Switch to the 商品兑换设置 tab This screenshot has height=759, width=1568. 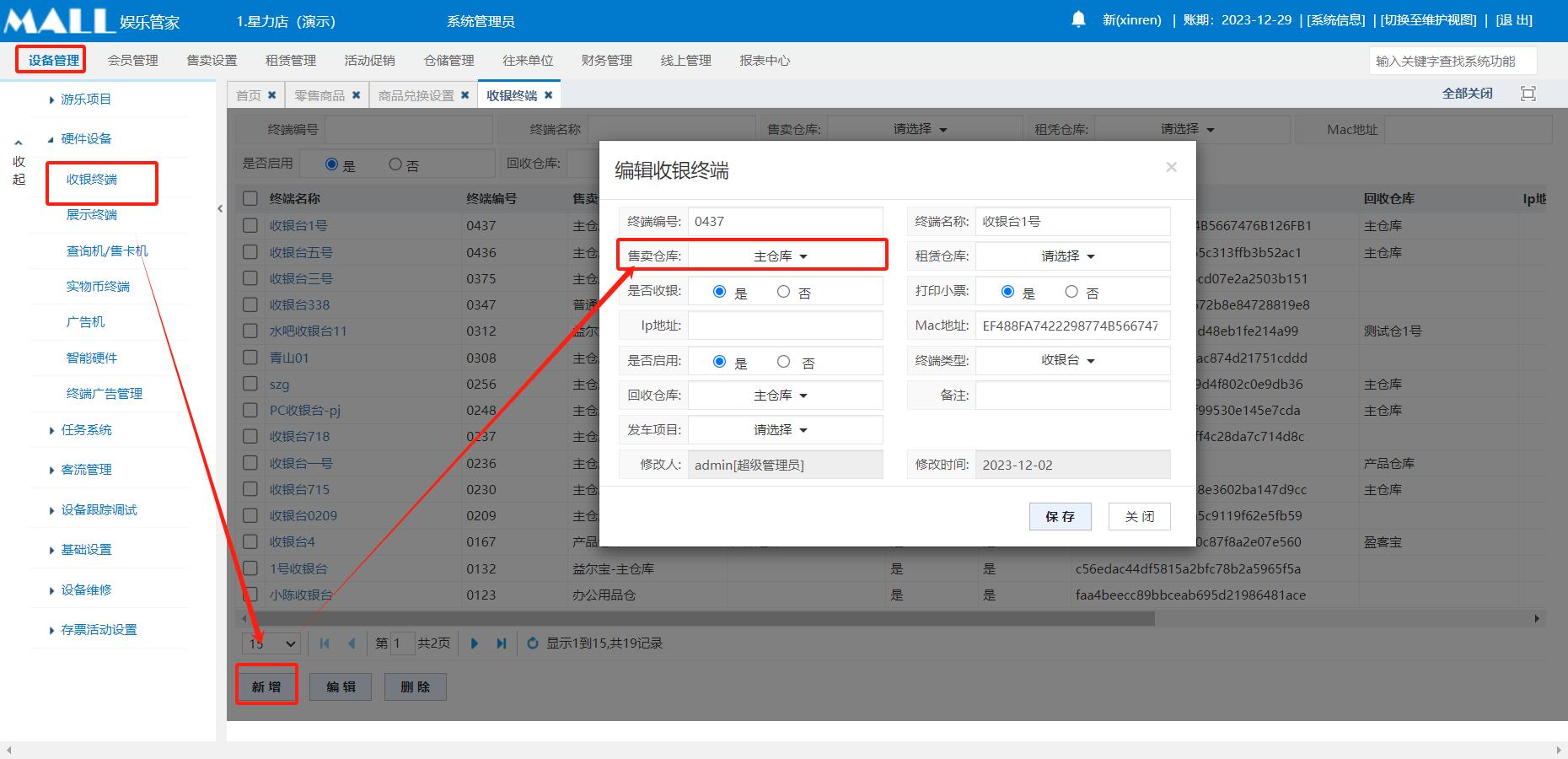416,95
